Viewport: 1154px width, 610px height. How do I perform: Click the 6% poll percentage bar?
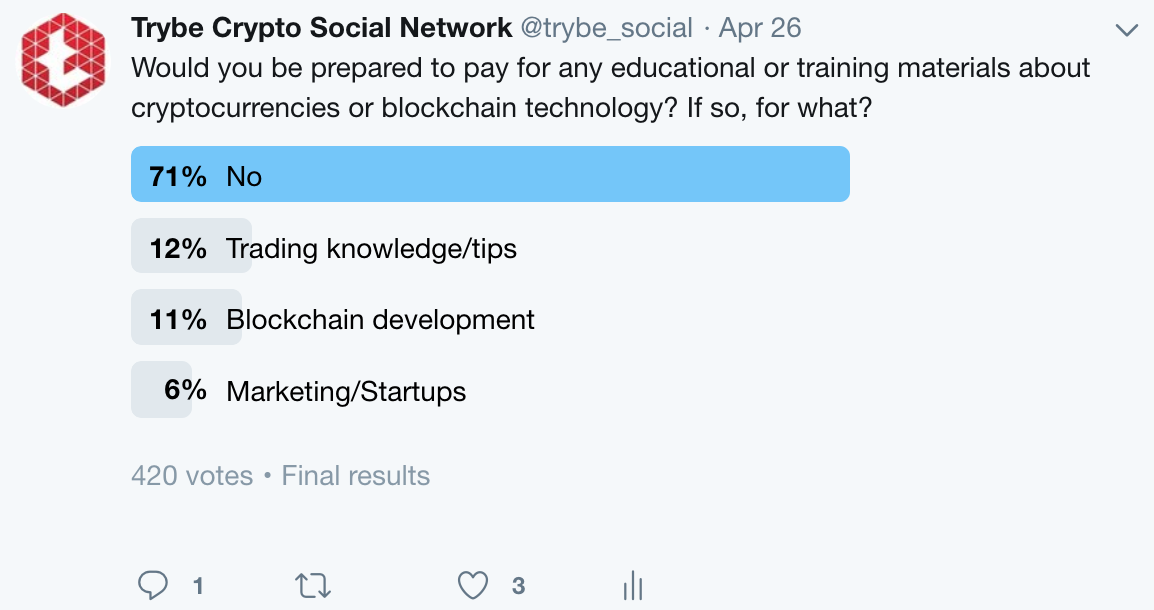tap(162, 390)
